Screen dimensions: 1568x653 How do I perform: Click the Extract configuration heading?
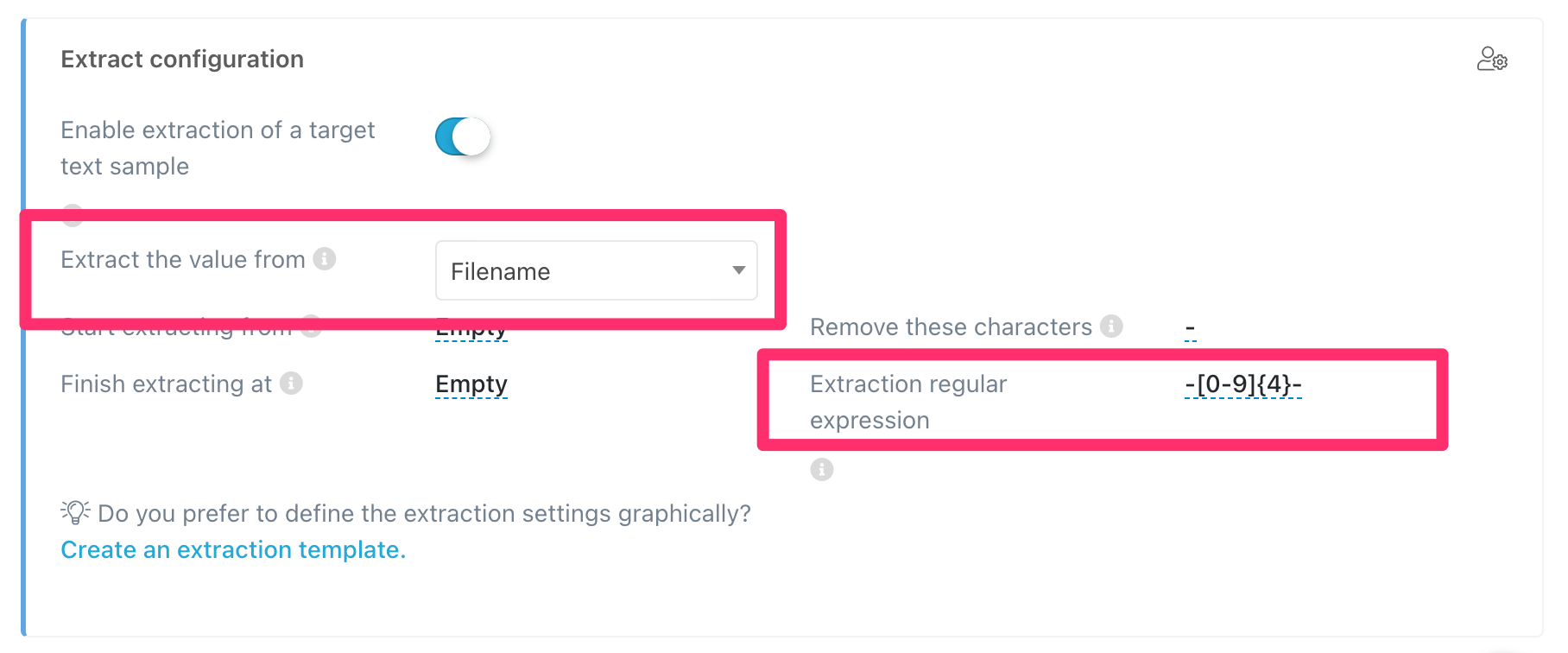(x=182, y=59)
